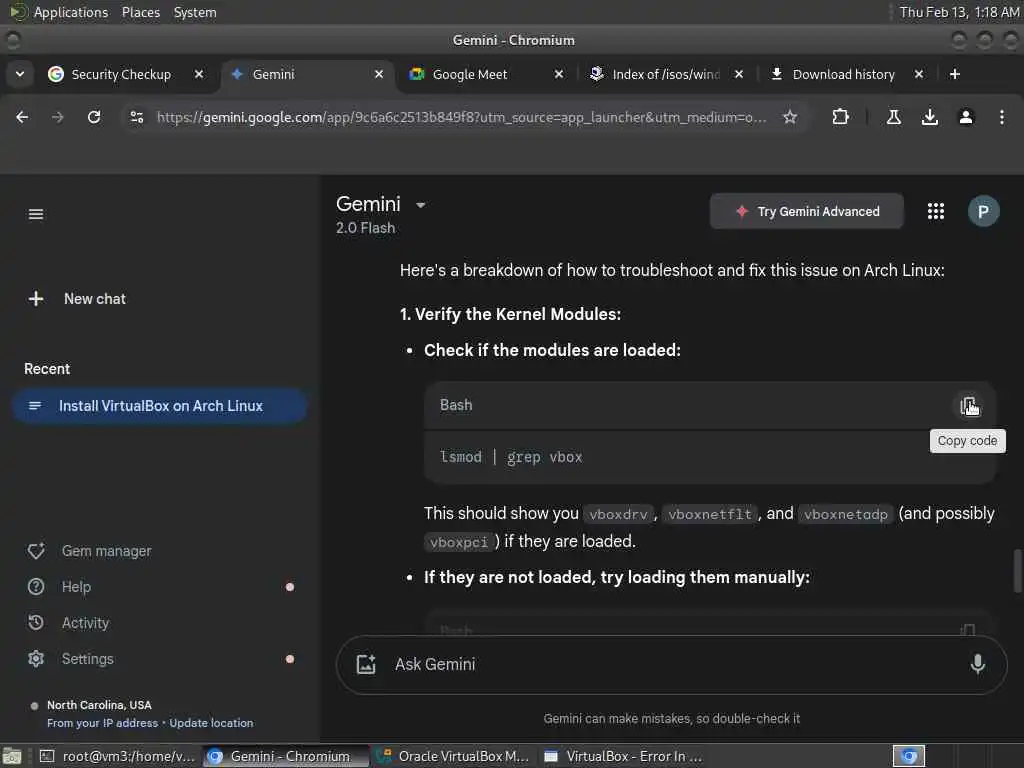This screenshot has height=768, width=1024.
Task: Switch to the Security Checkup tab
Action: tap(121, 74)
